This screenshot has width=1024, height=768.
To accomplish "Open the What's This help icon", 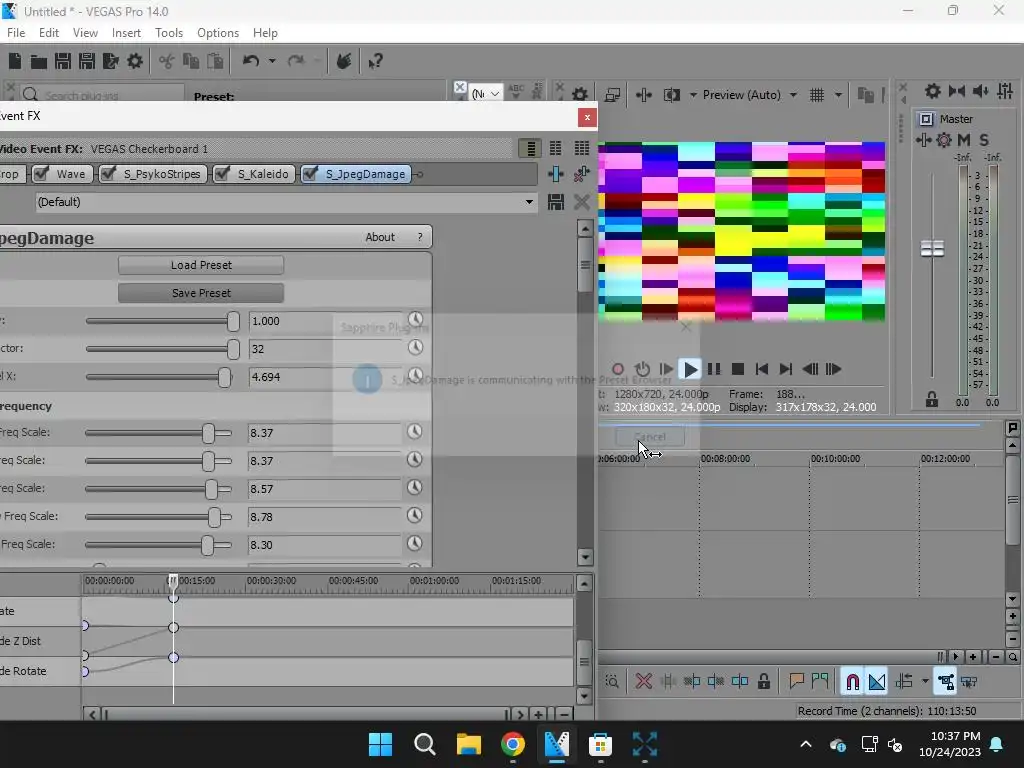I will 375,61.
